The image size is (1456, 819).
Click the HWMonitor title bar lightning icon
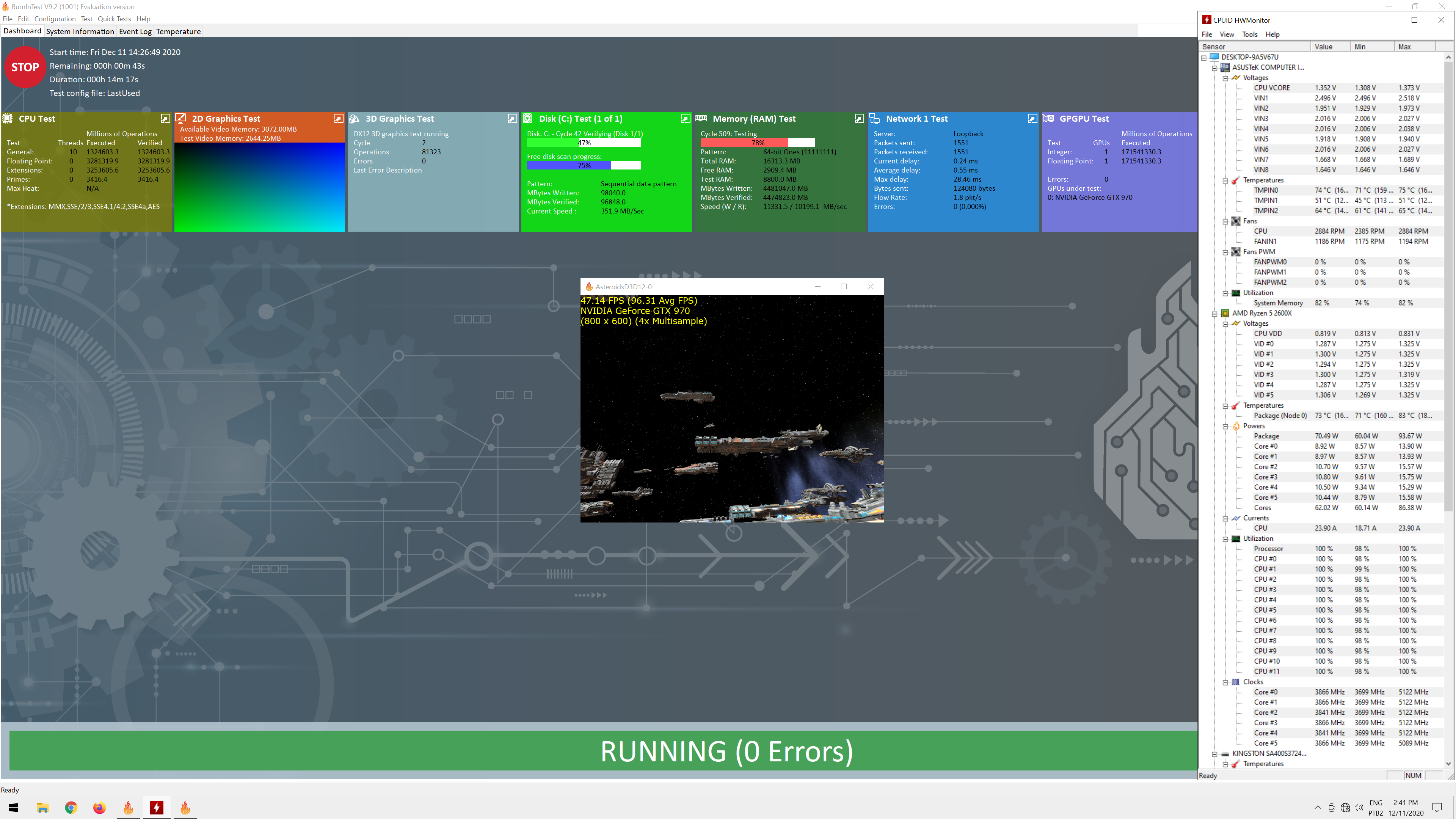point(1207,20)
